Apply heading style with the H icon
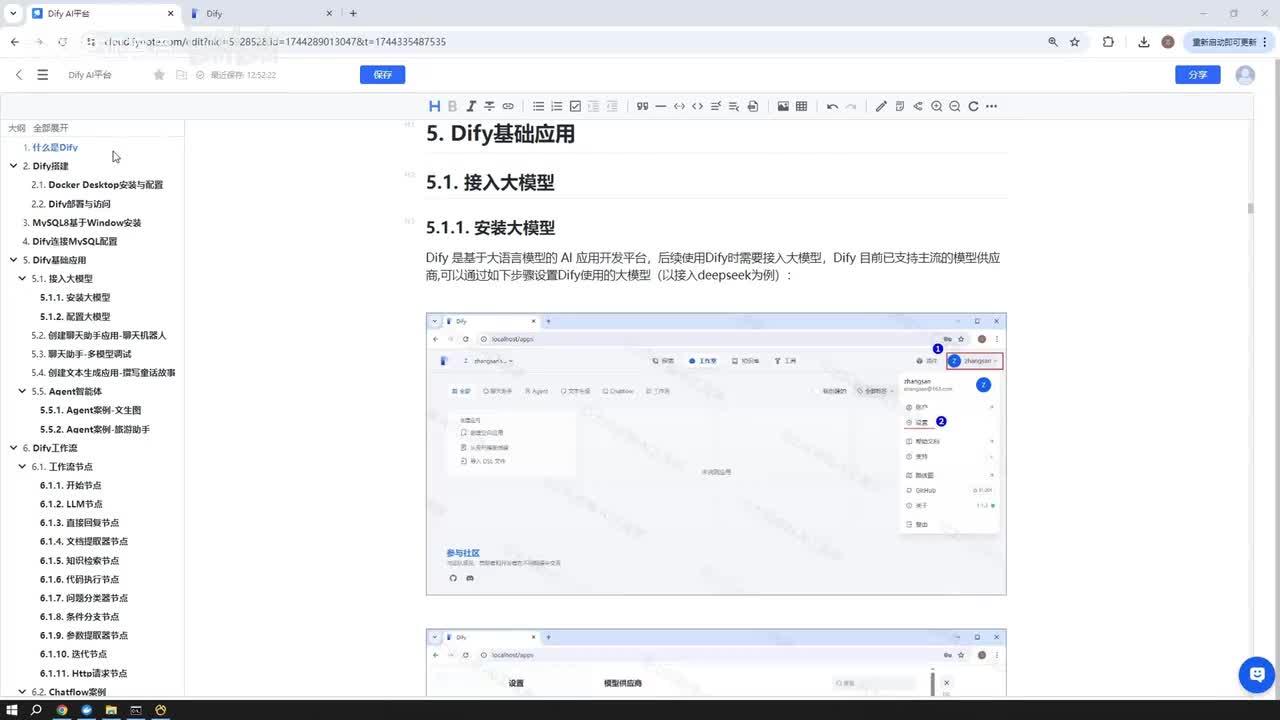 (434, 106)
